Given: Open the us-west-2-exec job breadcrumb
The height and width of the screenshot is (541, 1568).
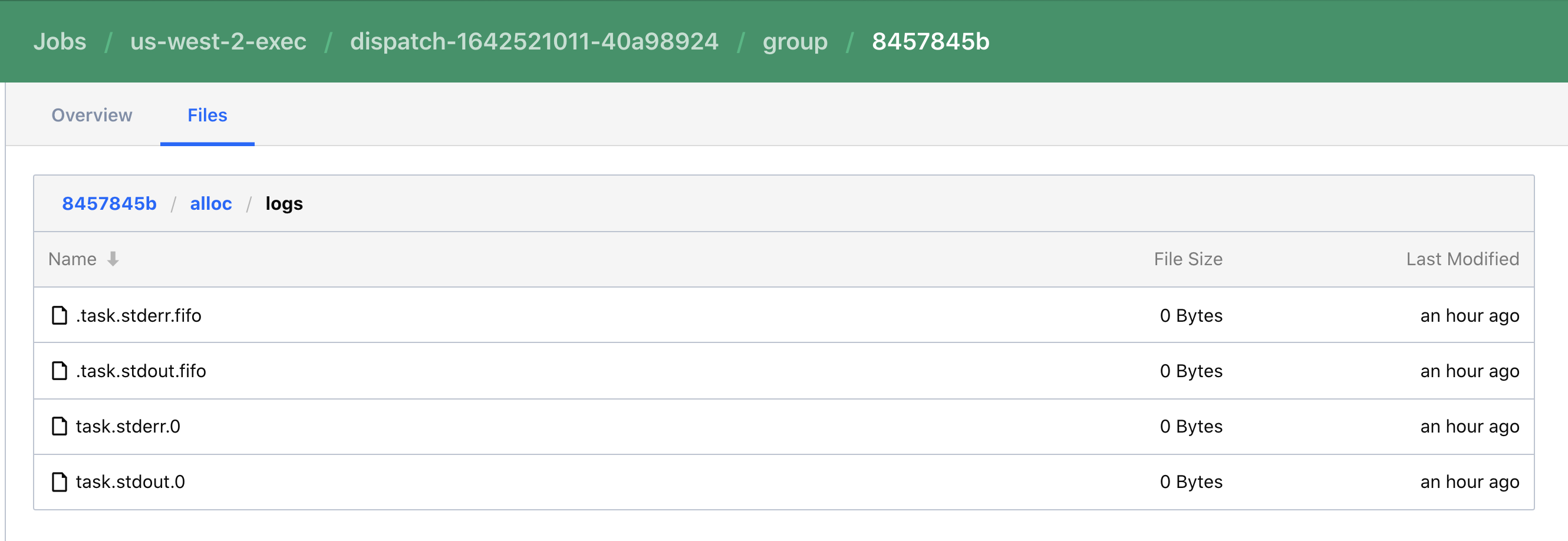Looking at the screenshot, I should point(218,41).
